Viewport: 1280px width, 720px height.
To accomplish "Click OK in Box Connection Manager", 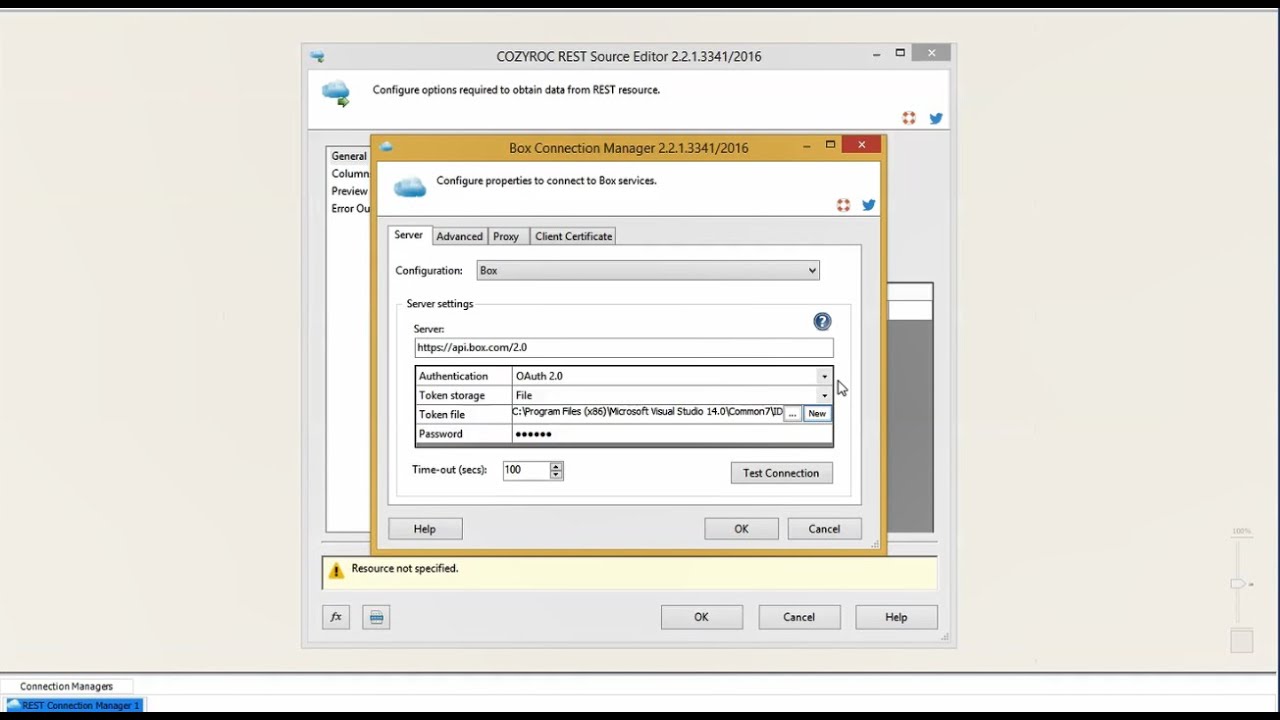I will click(741, 529).
